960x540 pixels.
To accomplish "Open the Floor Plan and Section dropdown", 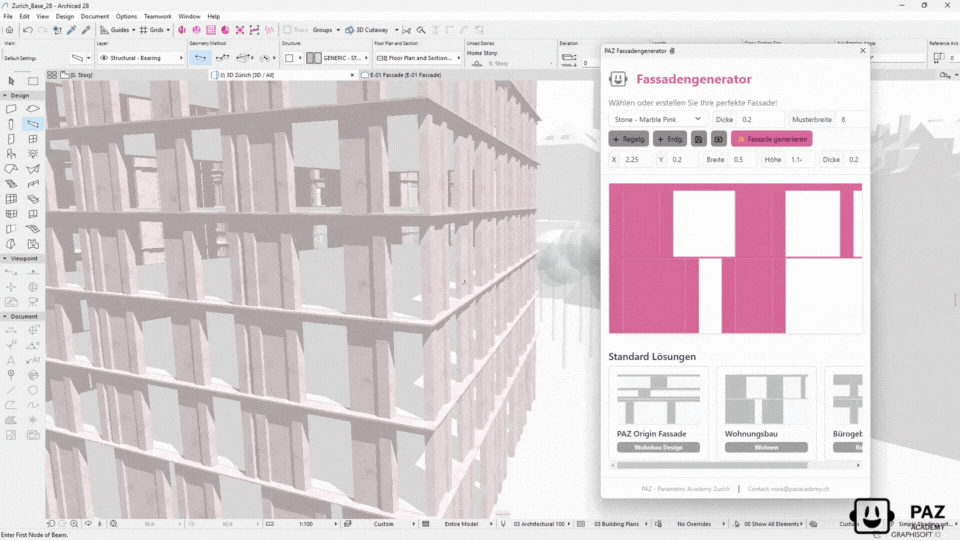I will click(418, 58).
